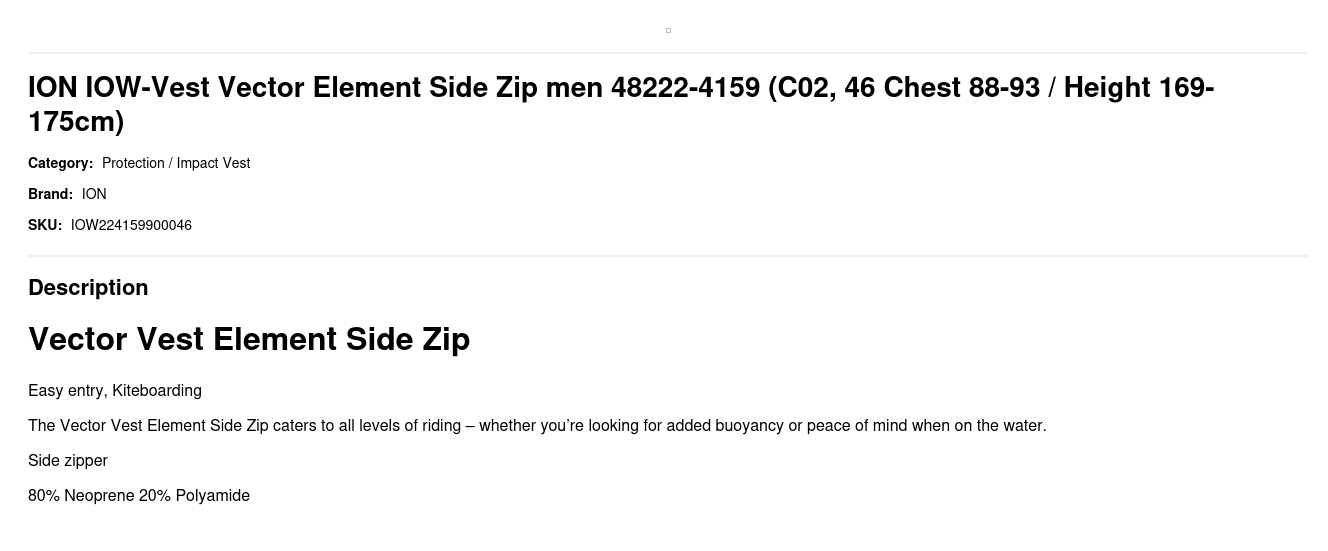Click the Side zipper text line
This screenshot has width=1328, height=551.
[x=68, y=460]
